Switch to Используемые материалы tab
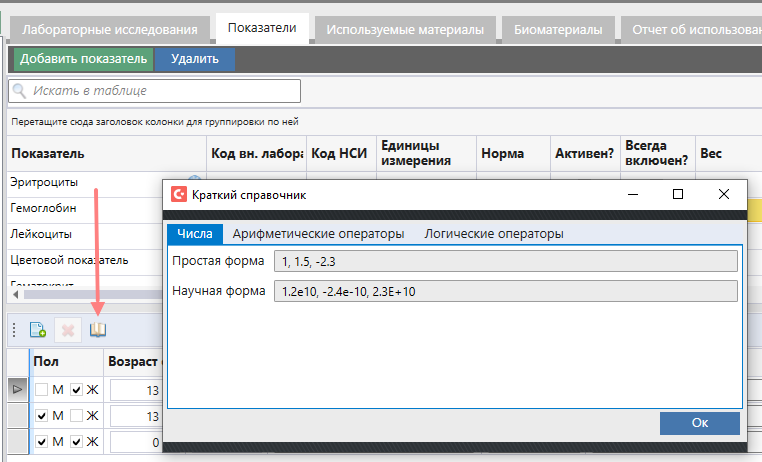 pos(405,30)
